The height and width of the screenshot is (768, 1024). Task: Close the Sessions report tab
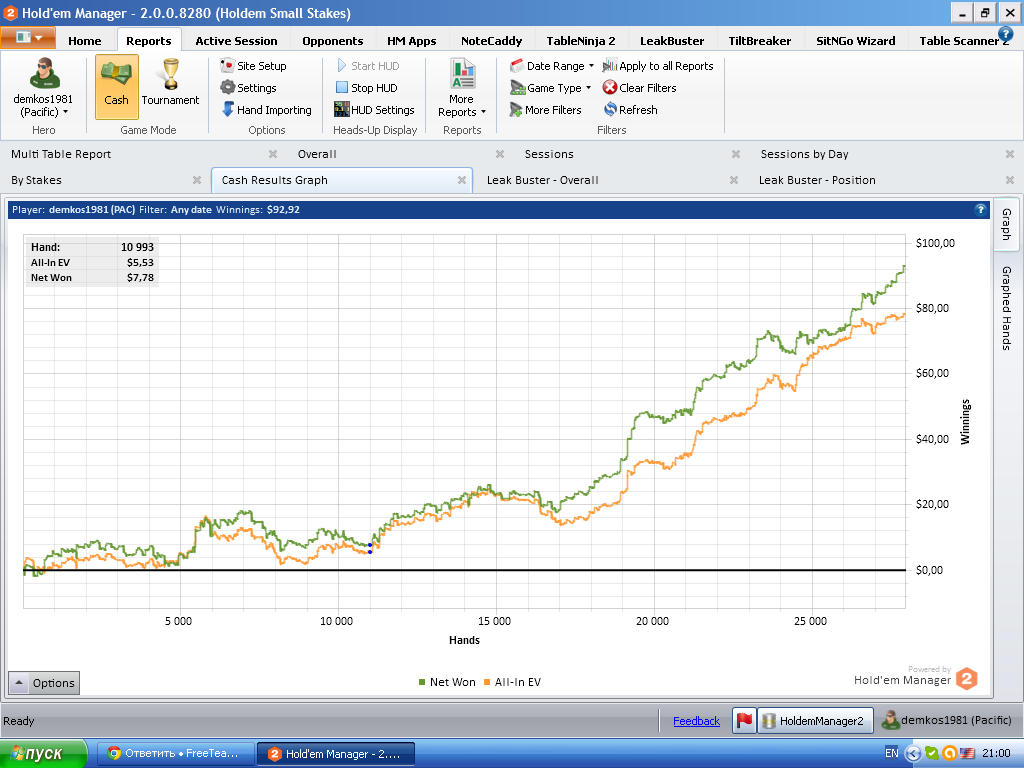(736, 154)
